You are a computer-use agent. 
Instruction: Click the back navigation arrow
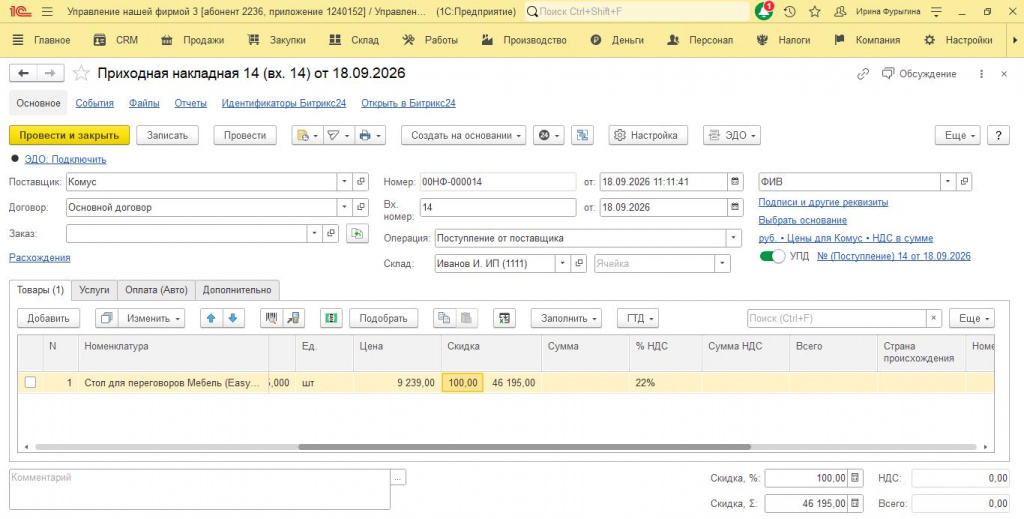(23, 74)
